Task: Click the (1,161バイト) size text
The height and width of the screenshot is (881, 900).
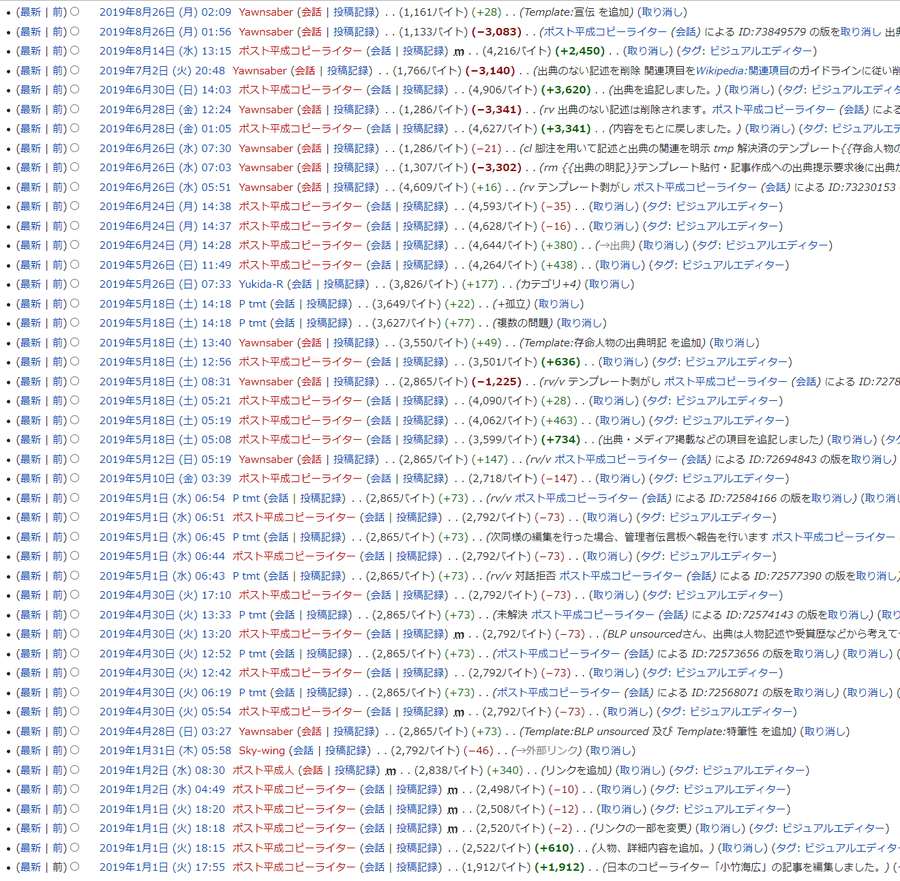Action: coord(433,12)
